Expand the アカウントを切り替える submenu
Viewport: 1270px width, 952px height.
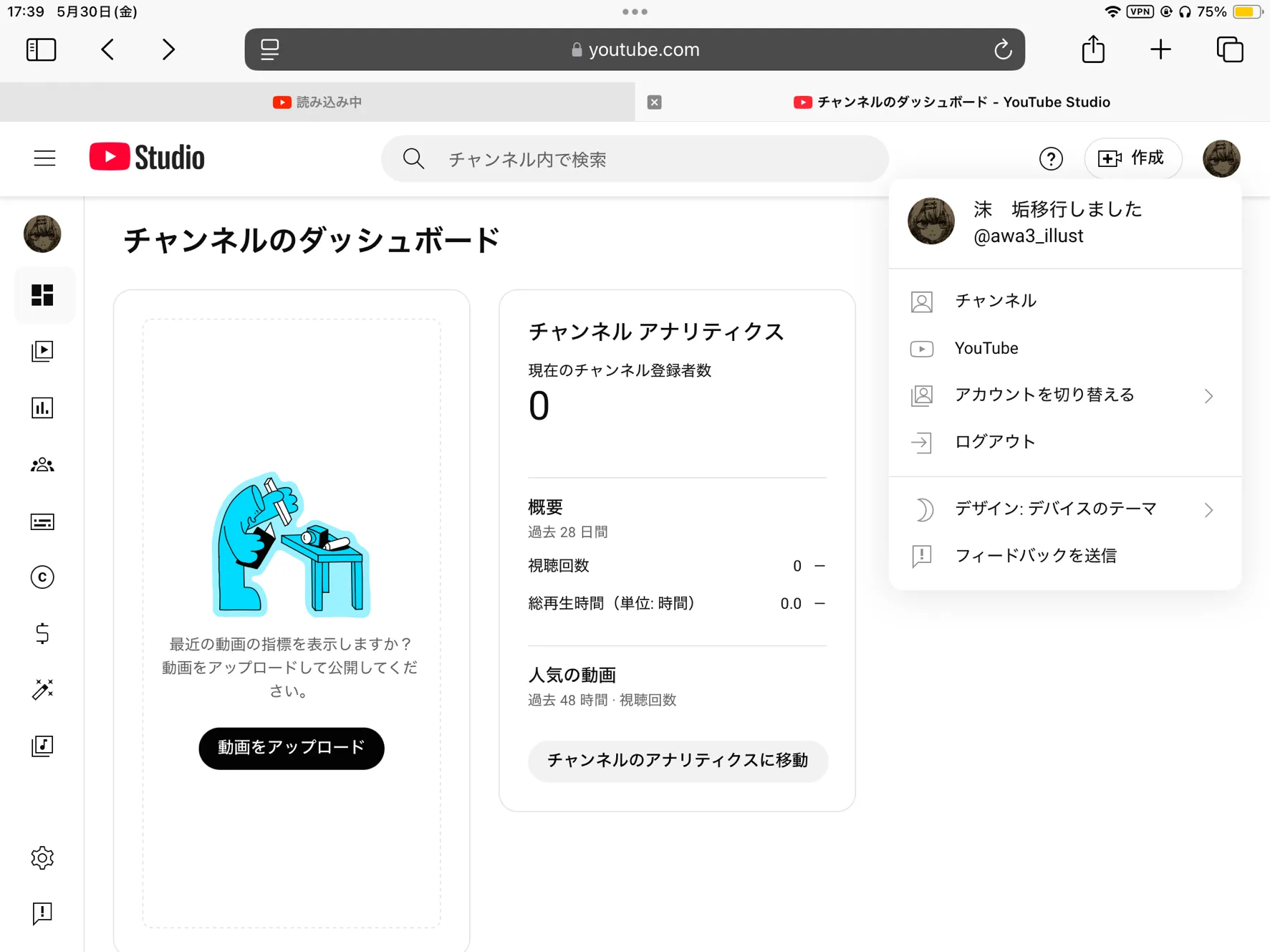click(x=1065, y=395)
